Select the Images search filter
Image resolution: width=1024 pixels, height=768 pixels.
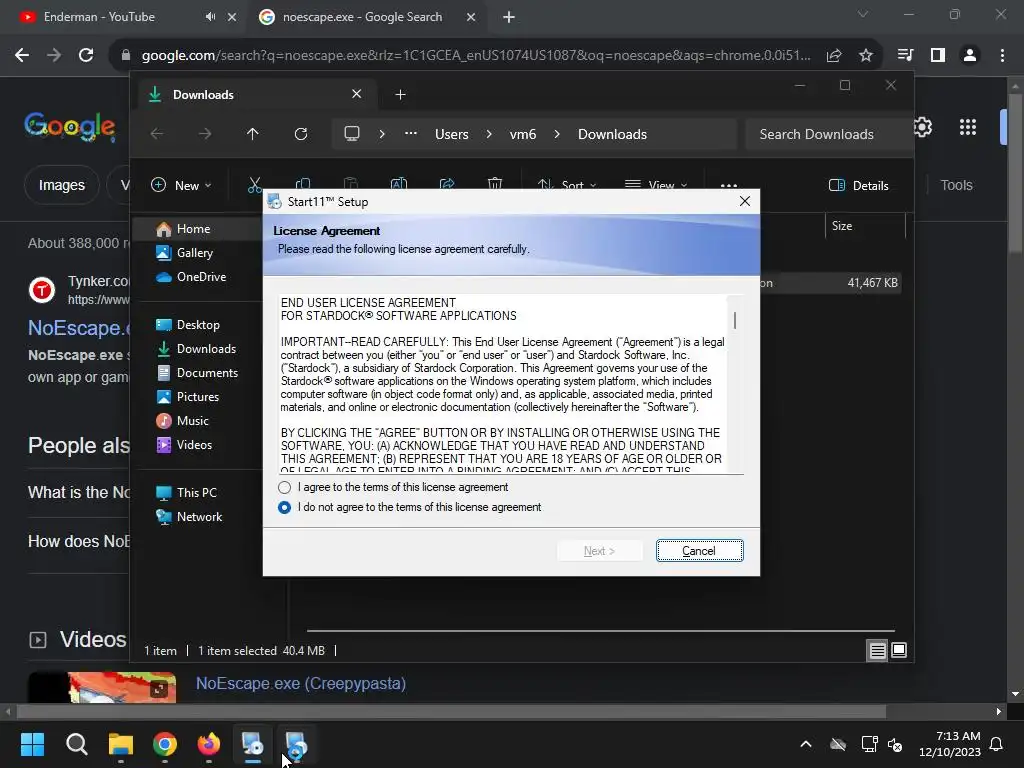tap(61, 185)
